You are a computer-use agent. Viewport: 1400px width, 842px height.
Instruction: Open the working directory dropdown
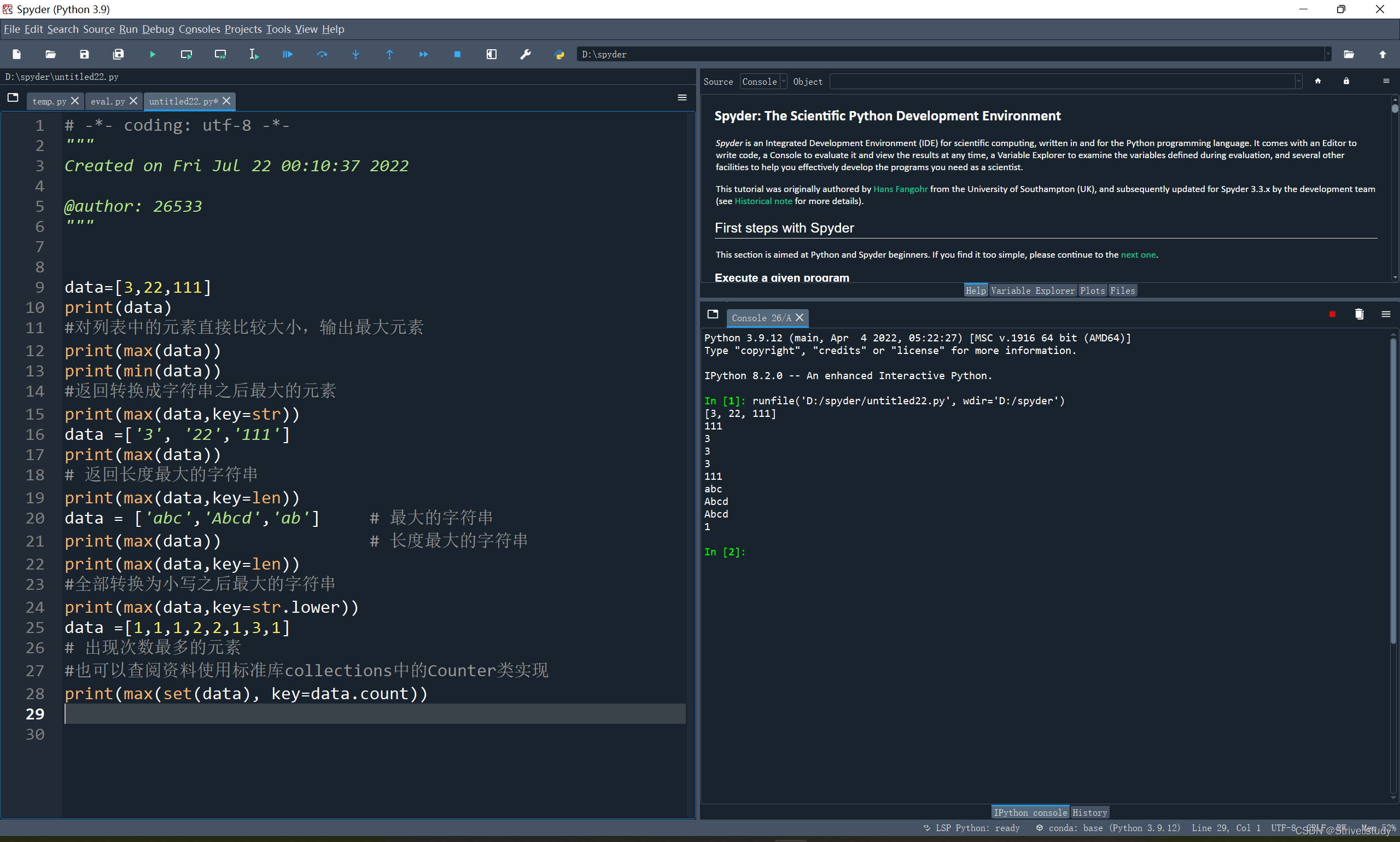(x=1327, y=54)
